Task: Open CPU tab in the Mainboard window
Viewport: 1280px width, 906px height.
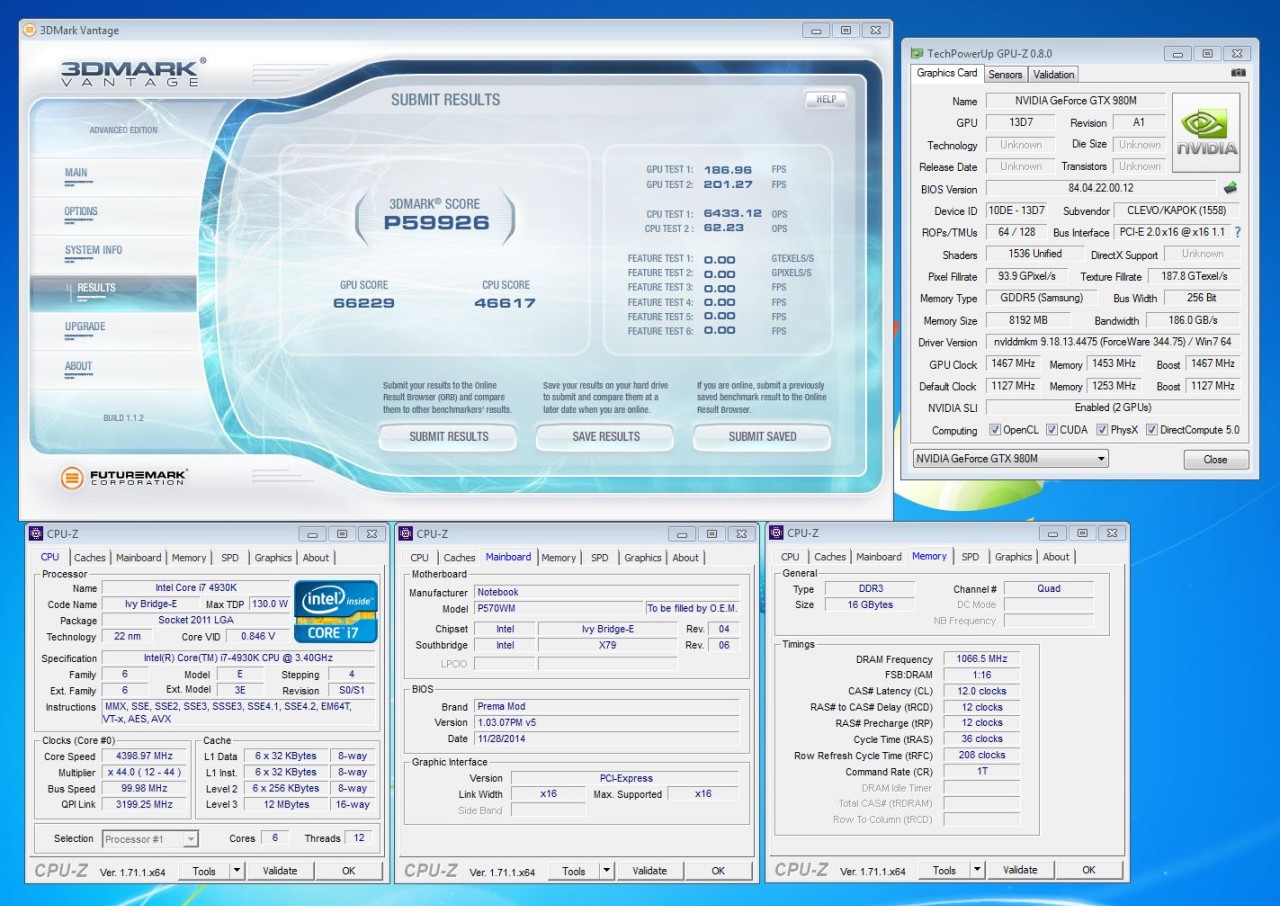Action: (420, 558)
